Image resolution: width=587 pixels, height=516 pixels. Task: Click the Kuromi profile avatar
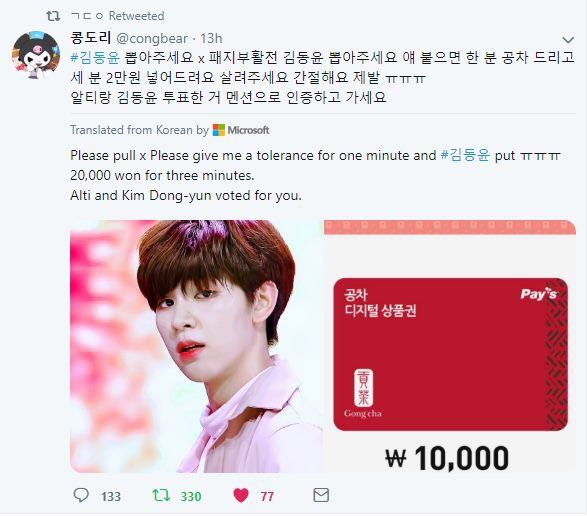36,55
